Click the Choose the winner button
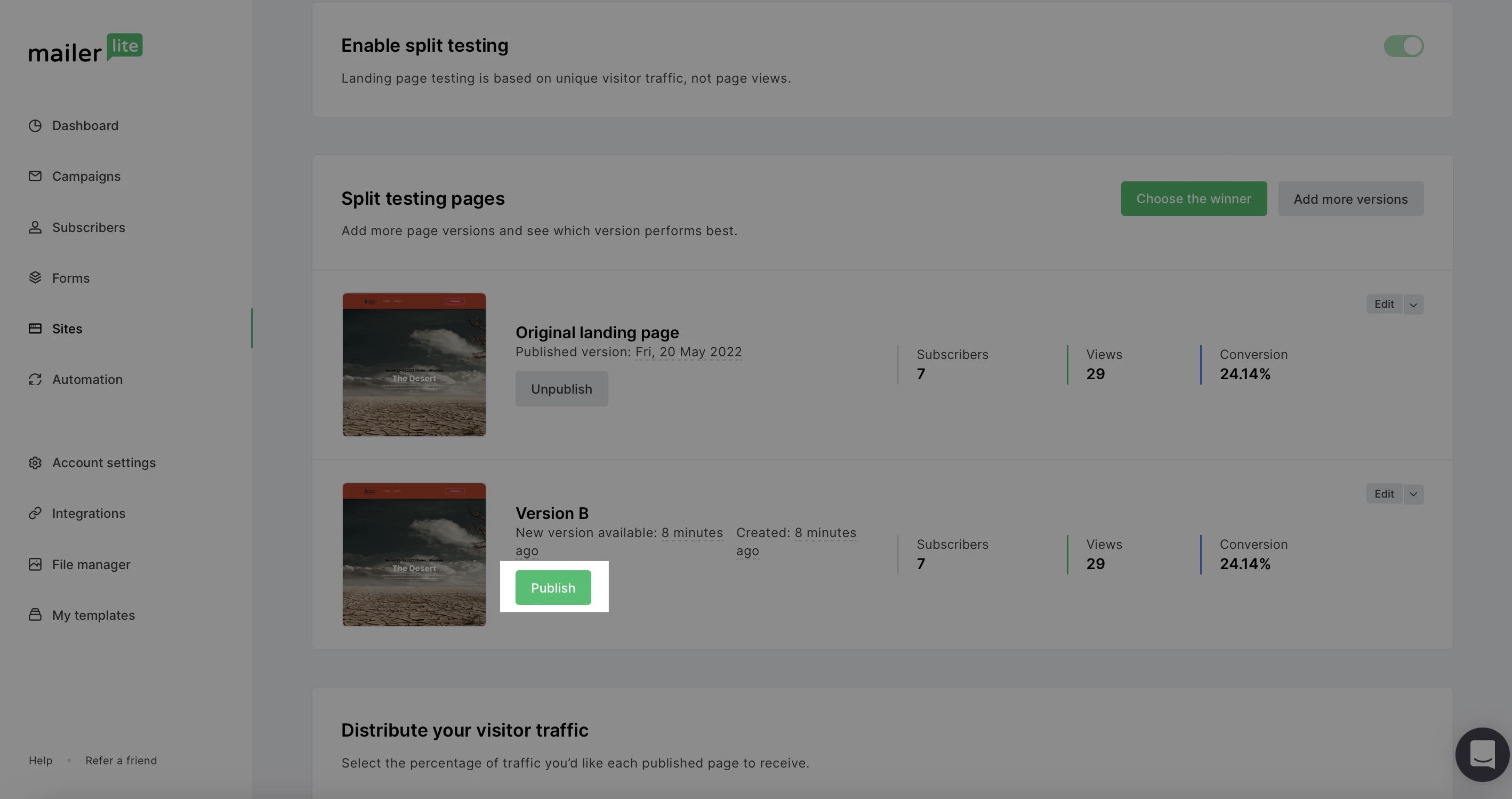 tap(1193, 198)
